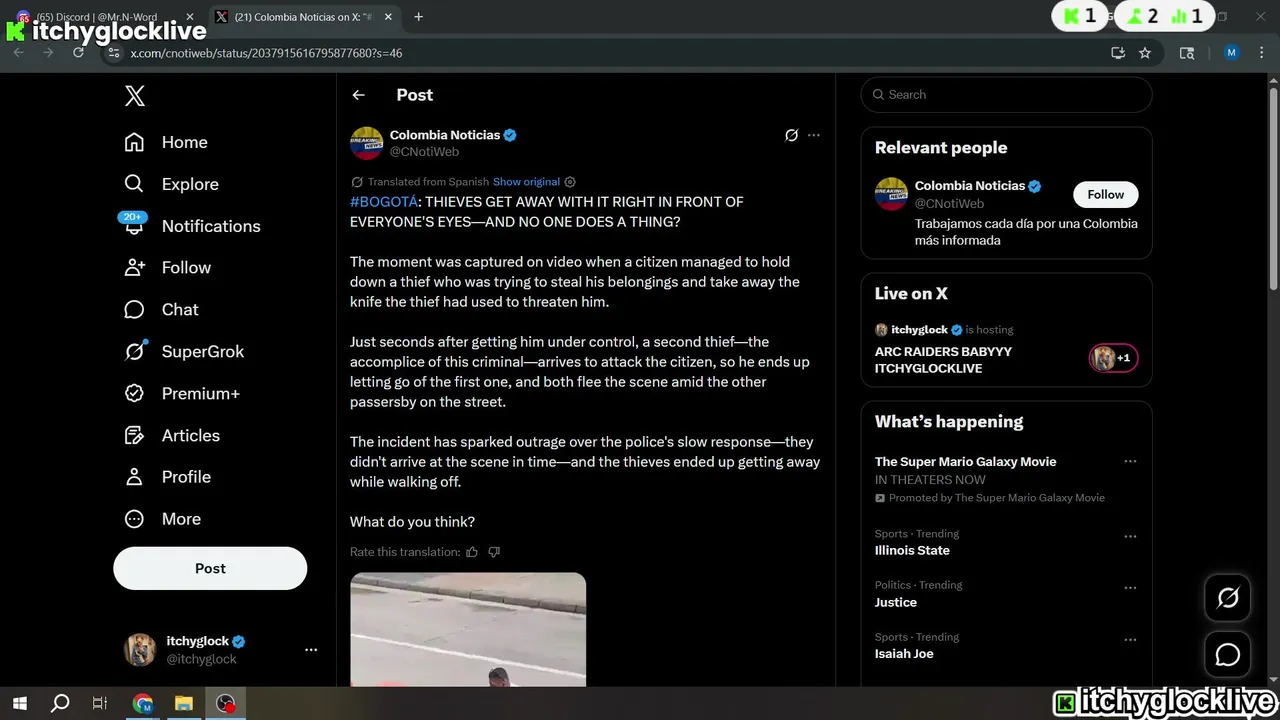
Task: Open translation settings gear icon
Action: (x=570, y=182)
